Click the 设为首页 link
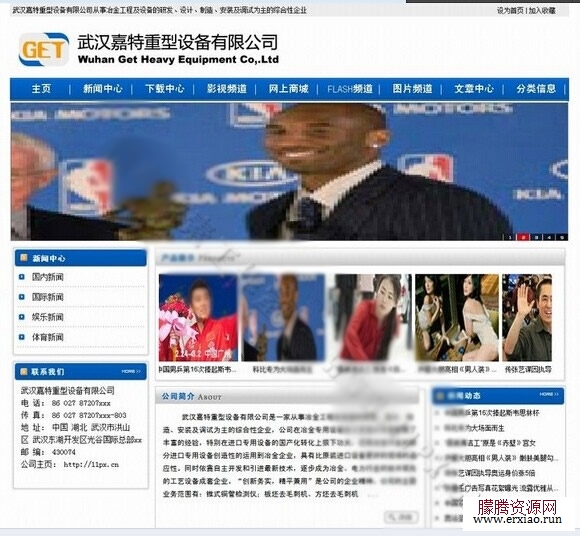 pos(510,10)
